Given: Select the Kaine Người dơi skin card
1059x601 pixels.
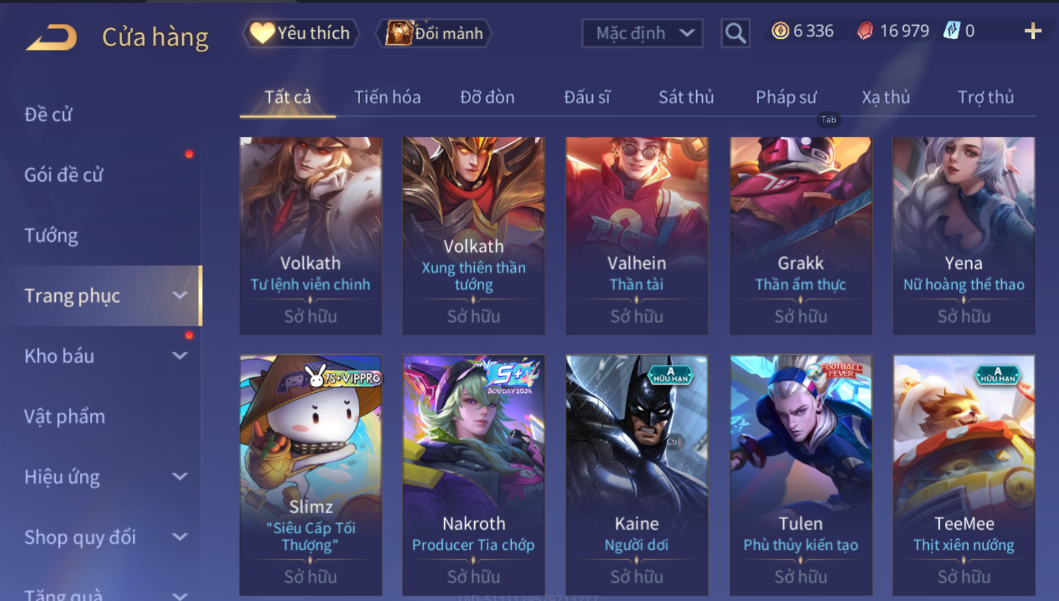Looking at the screenshot, I should [637, 475].
